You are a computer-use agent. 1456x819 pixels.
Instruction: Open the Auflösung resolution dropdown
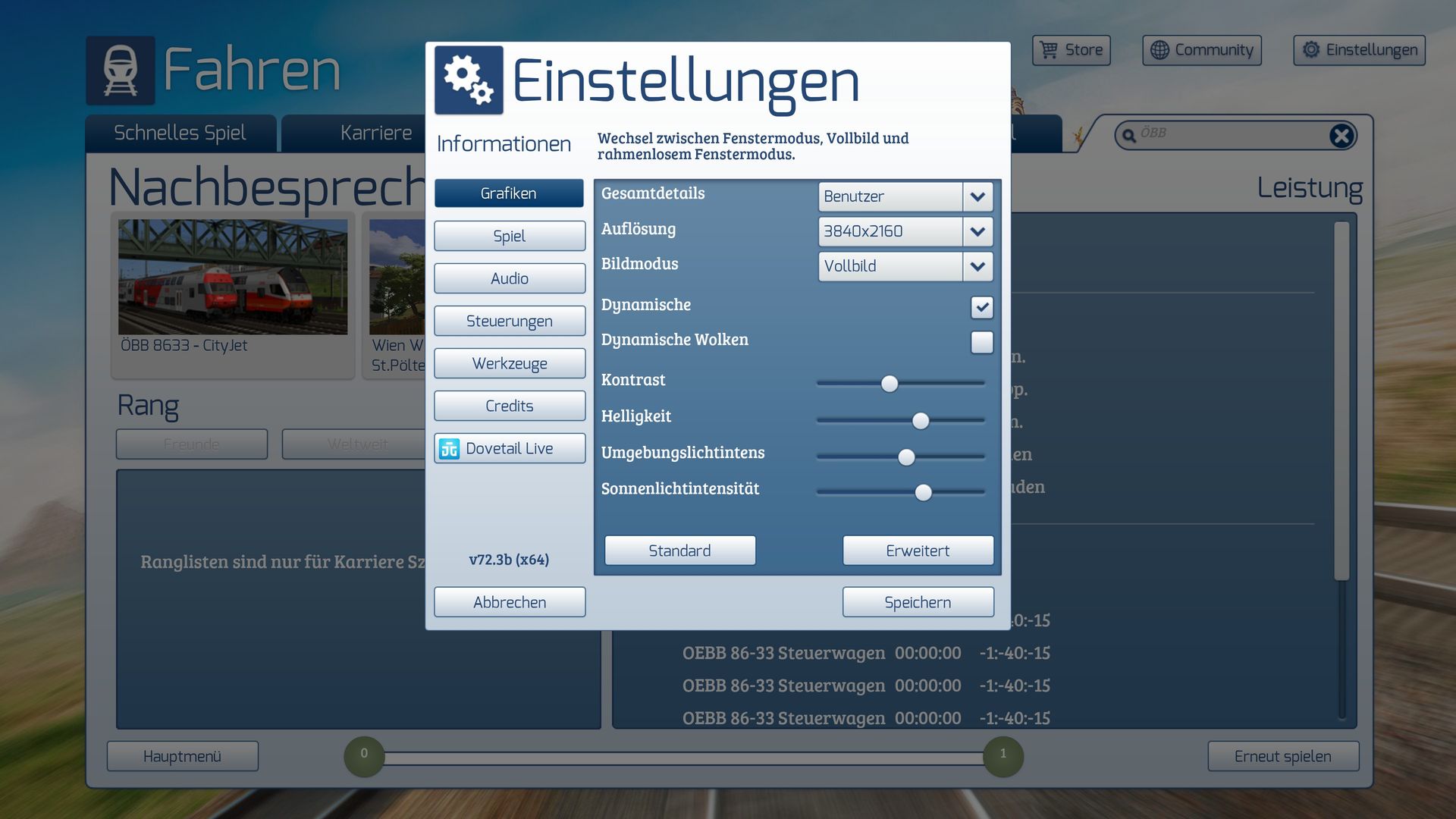pos(977,231)
